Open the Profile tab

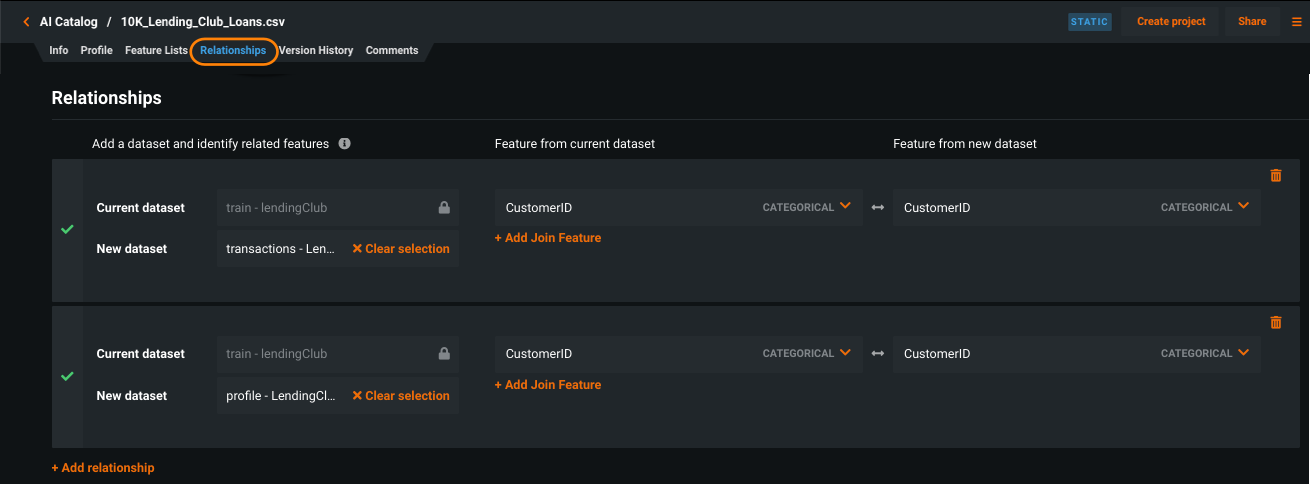click(96, 50)
